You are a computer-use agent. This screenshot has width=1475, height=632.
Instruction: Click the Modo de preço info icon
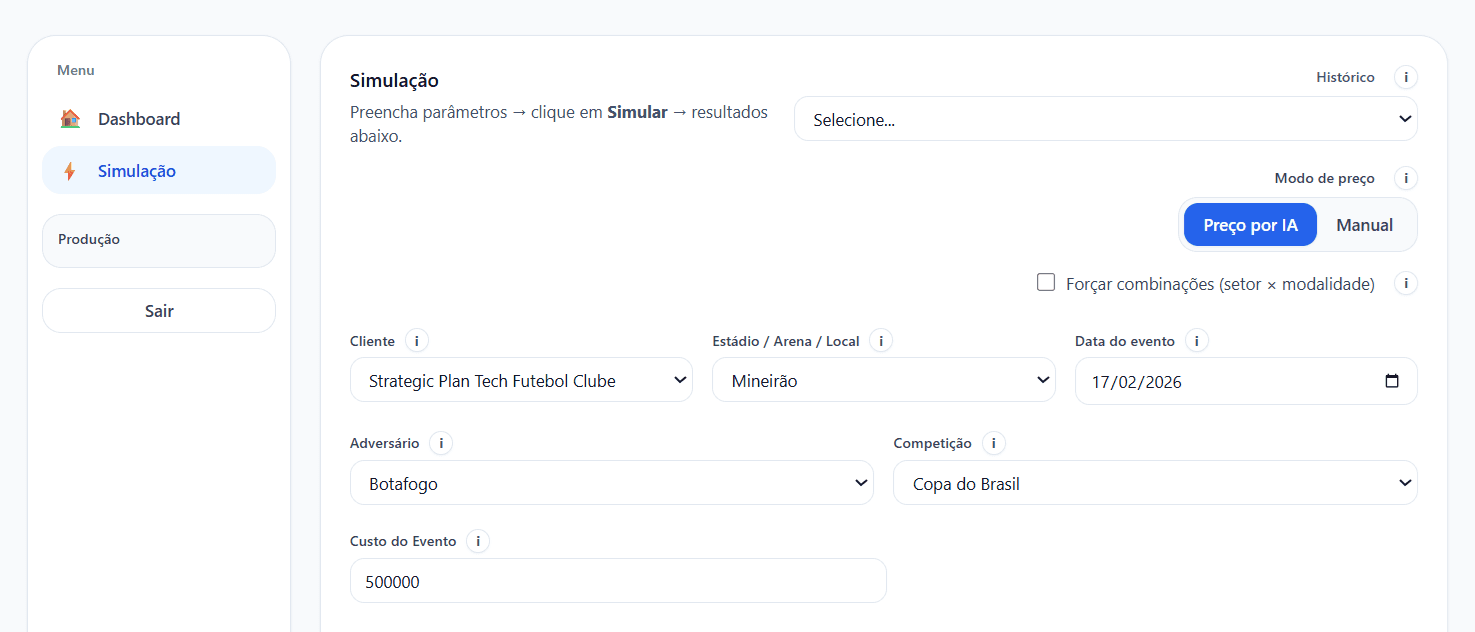point(1405,178)
